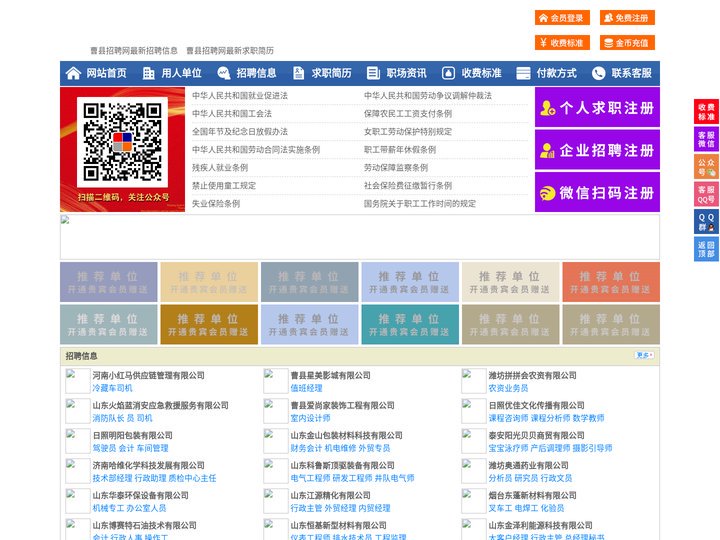Select the 职场资讯 menu item
Screen dimensions: 720x540
coord(406,73)
